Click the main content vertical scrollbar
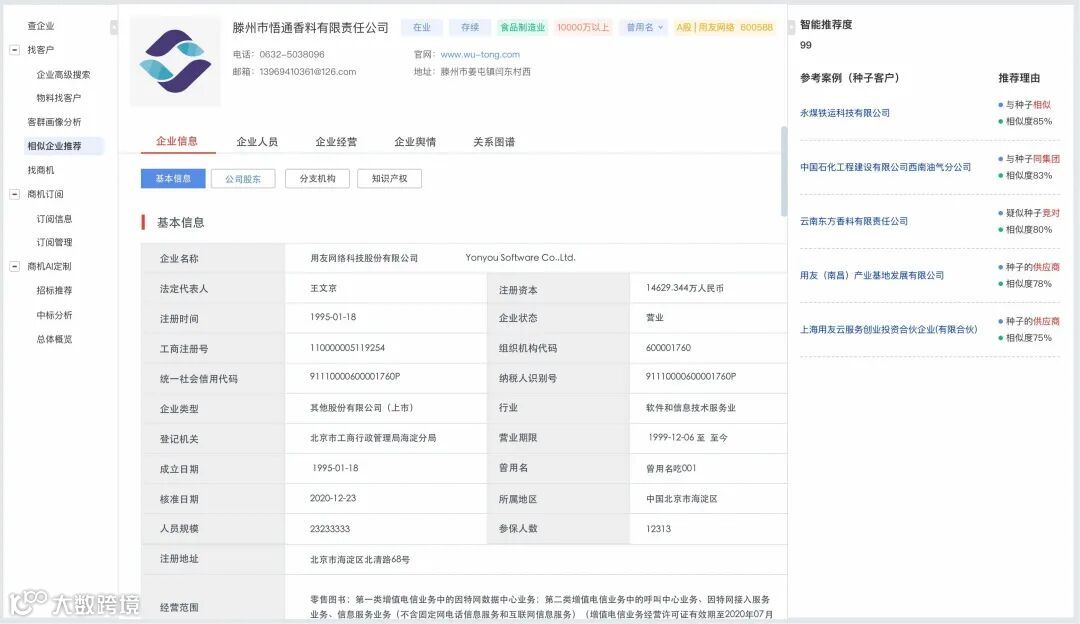 pos(784,171)
